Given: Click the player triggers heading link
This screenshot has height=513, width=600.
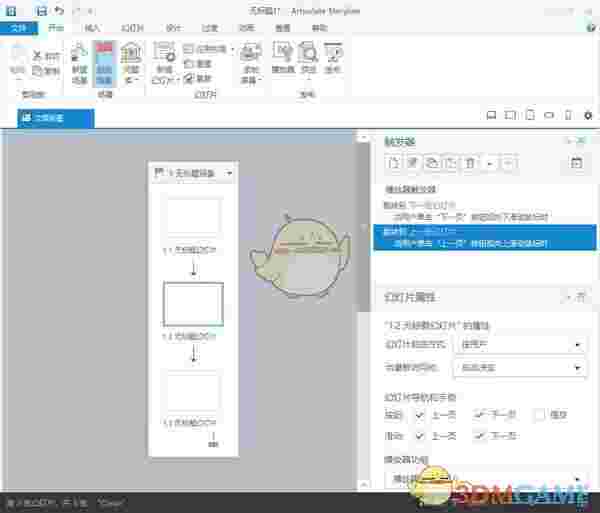Looking at the screenshot, I should pos(410,189).
